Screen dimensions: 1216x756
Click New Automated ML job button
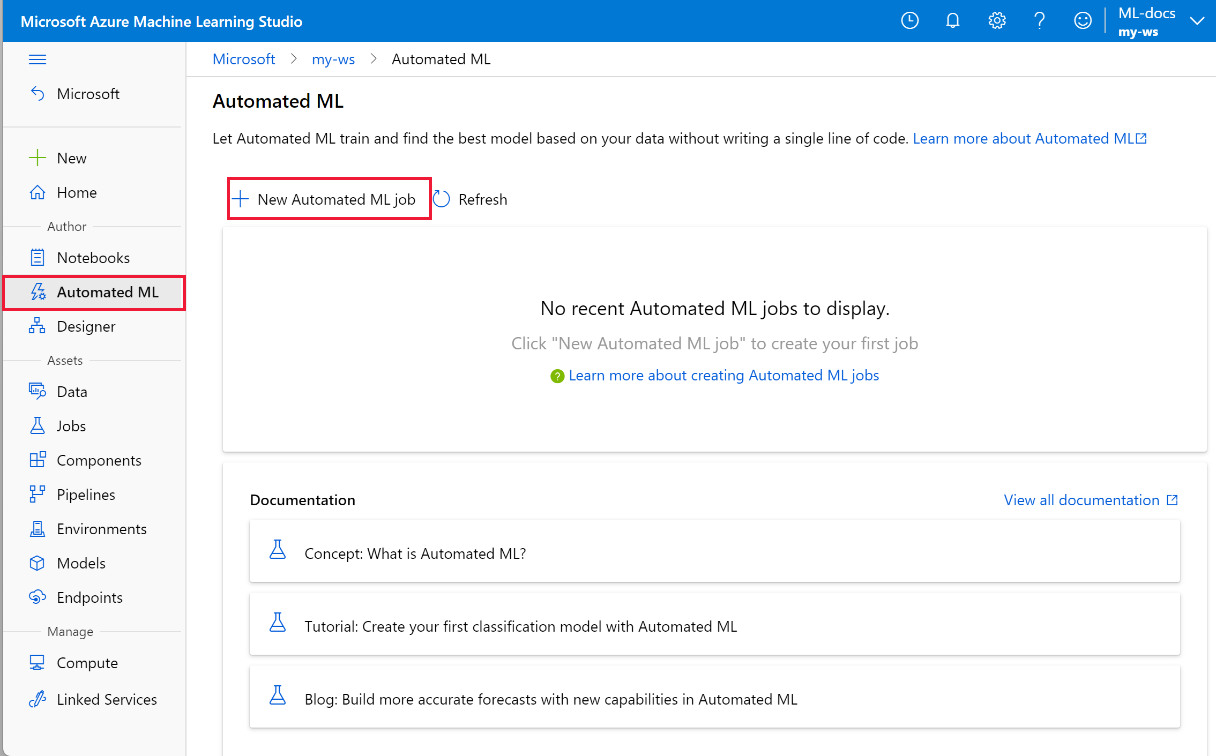click(x=325, y=199)
